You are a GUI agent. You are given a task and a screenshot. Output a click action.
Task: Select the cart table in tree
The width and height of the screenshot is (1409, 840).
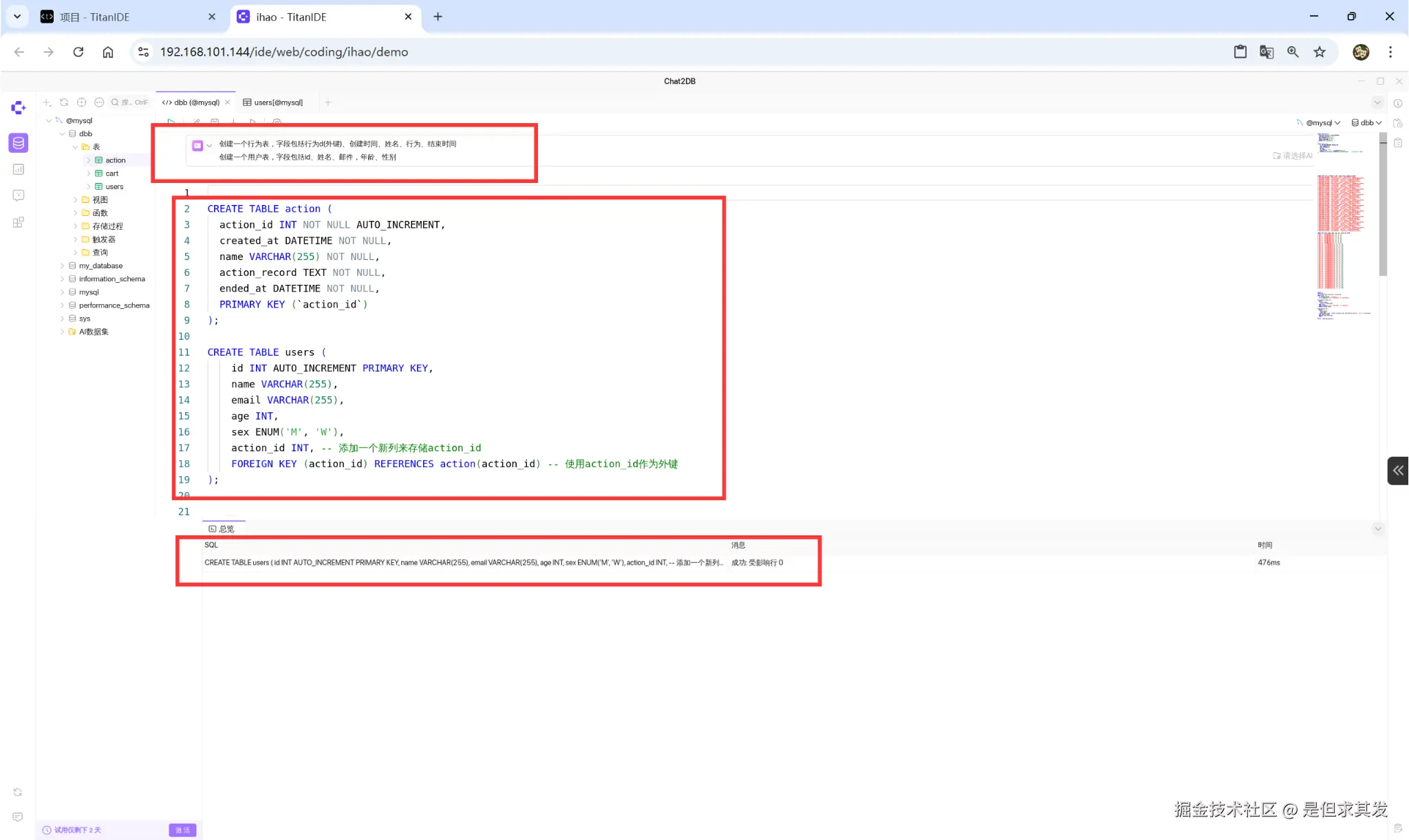click(x=111, y=174)
